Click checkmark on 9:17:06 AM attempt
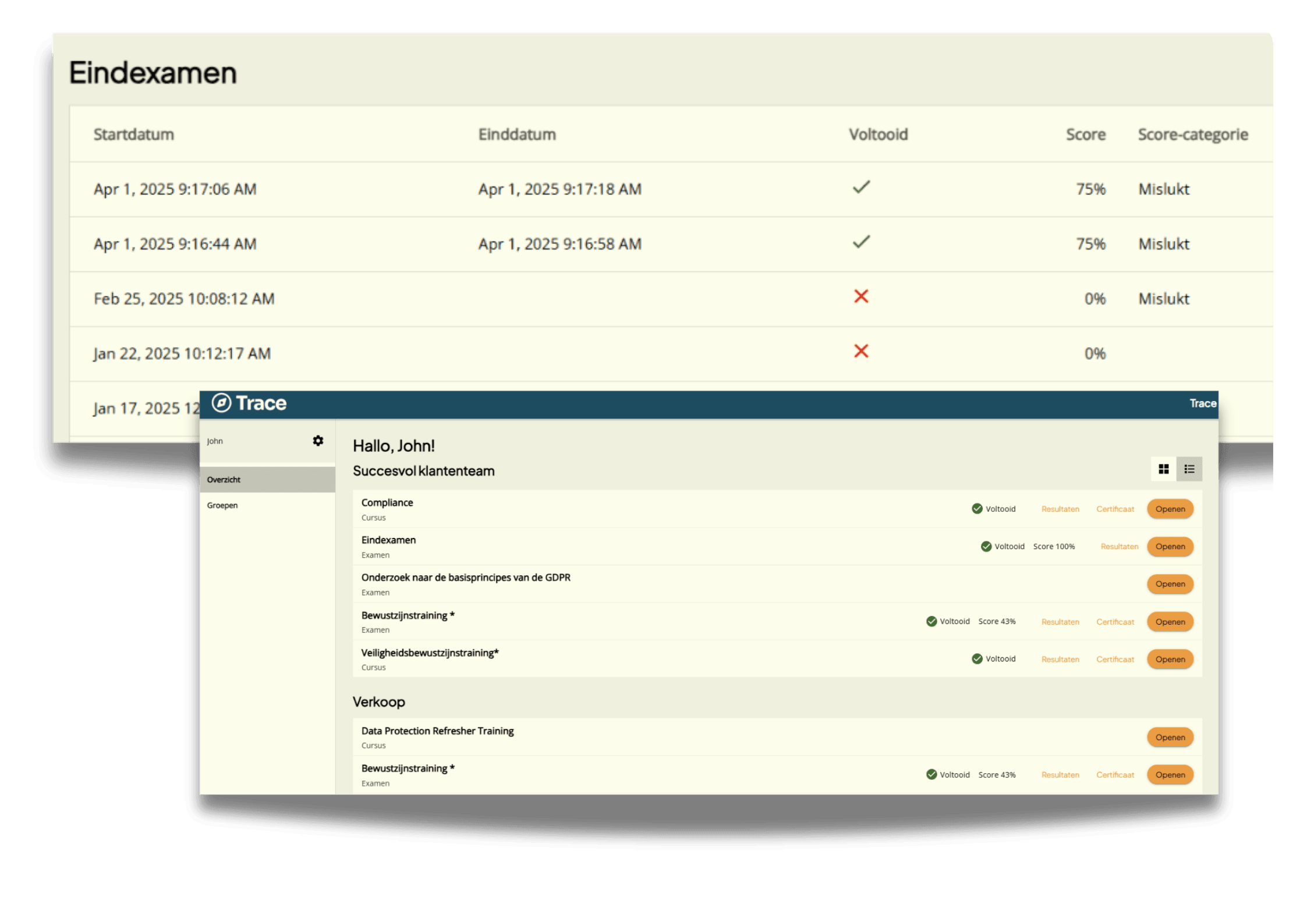The width and height of the screenshot is (1307, 924). (x=861, y=187)
